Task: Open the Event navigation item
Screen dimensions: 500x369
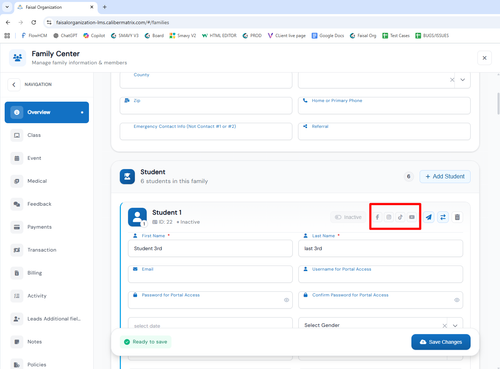Action: point(47,158)
